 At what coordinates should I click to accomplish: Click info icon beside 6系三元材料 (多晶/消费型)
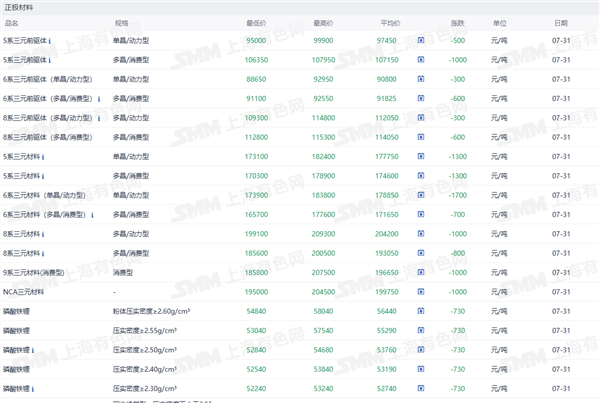coord(92,215)
